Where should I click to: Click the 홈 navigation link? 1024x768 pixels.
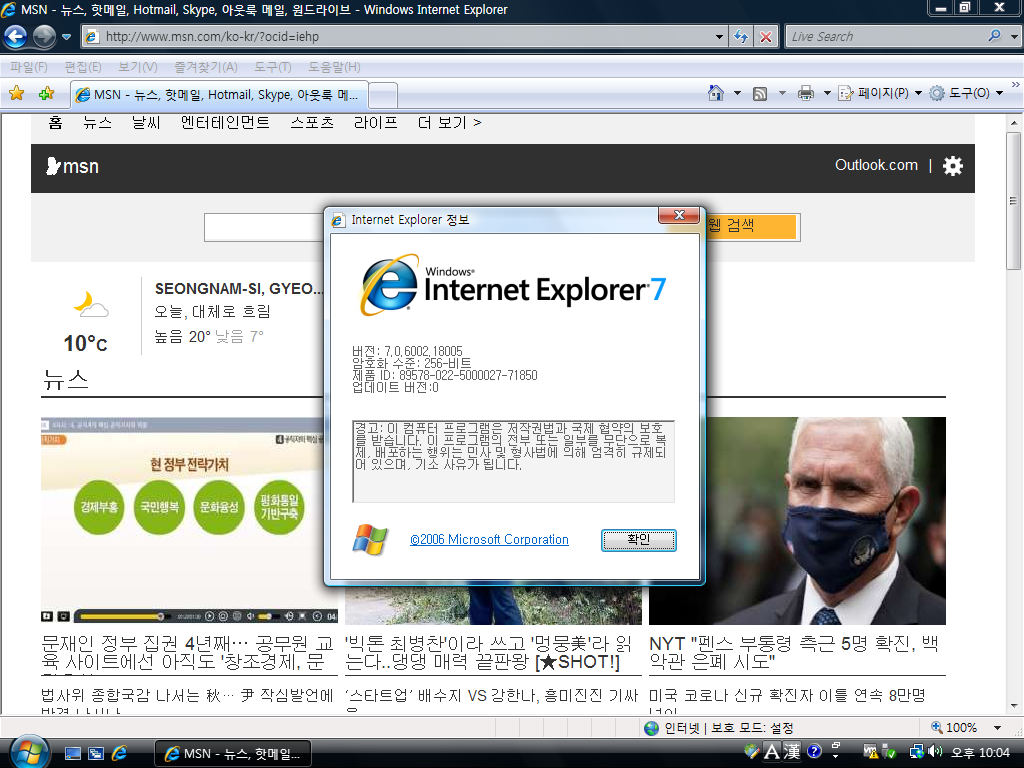point(55,122)
